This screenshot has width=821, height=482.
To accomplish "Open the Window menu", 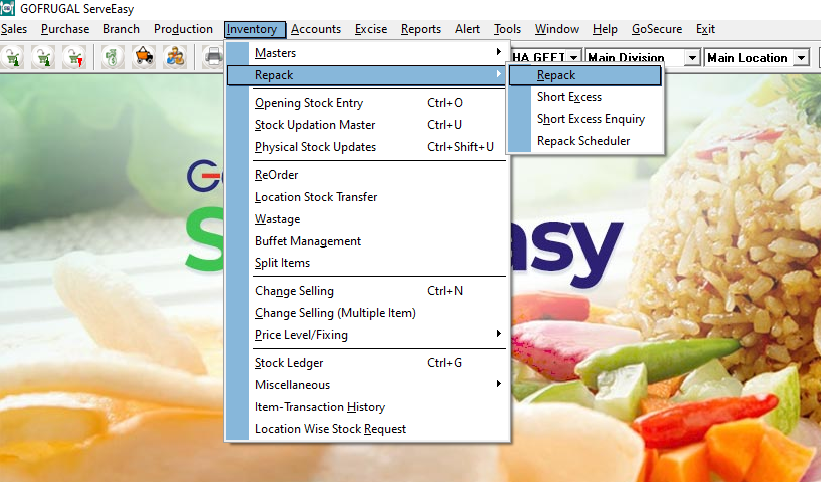I will point(557,29).
